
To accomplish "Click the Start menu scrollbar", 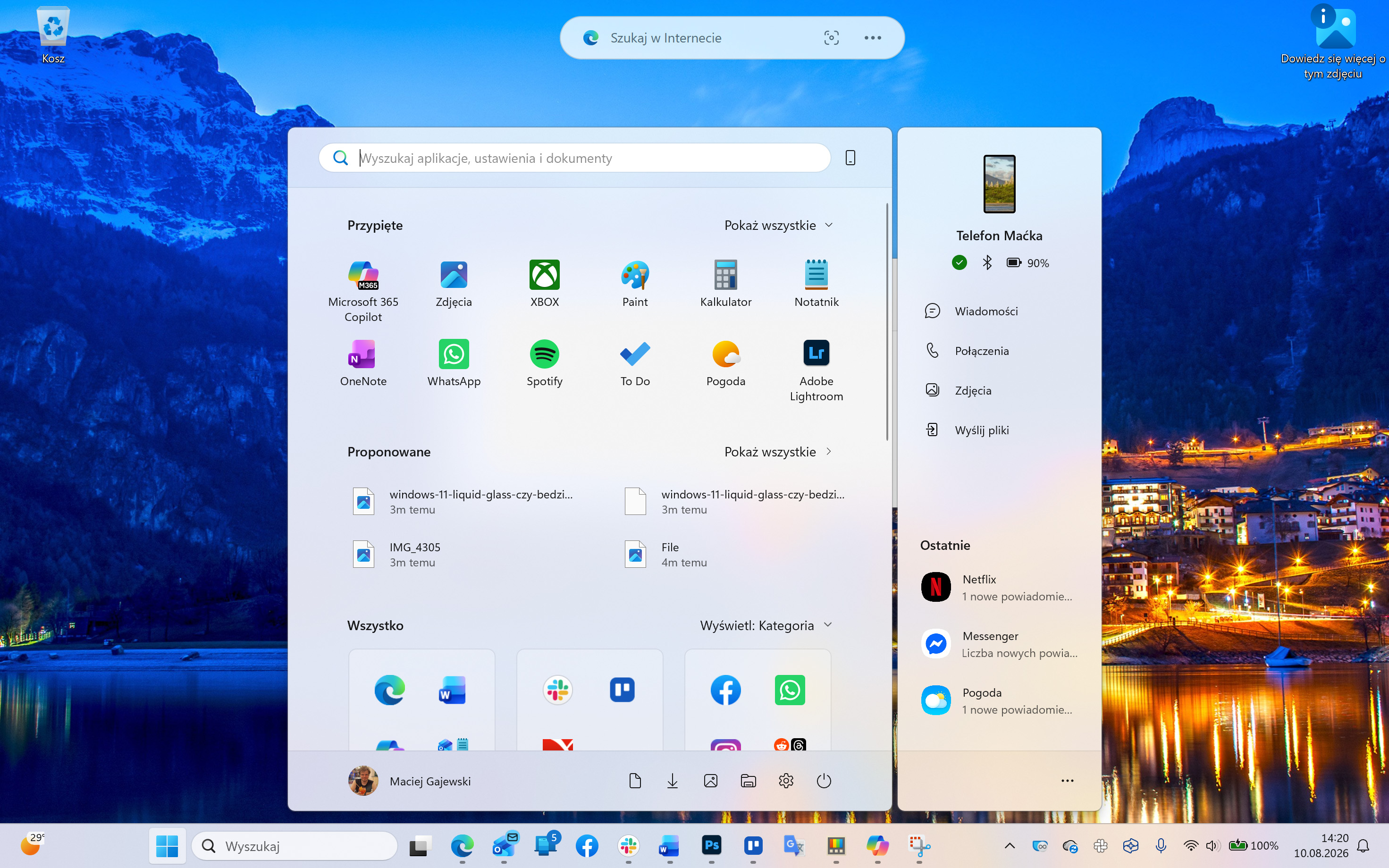I will click(x=887, y=321).
